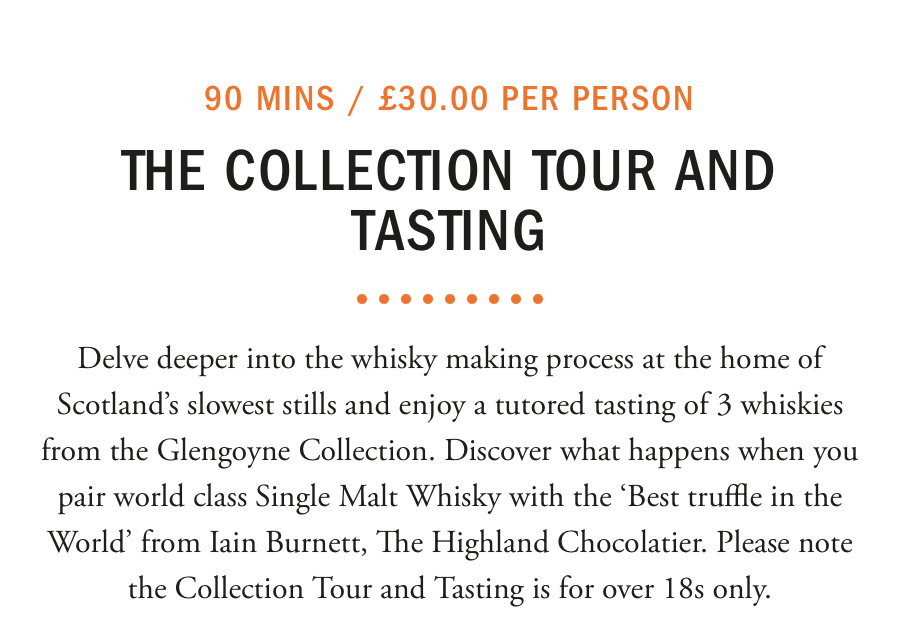Viewport: 904px width, 622px height.
Task: Click the words "Please note"
Action: tap(785, 542)
